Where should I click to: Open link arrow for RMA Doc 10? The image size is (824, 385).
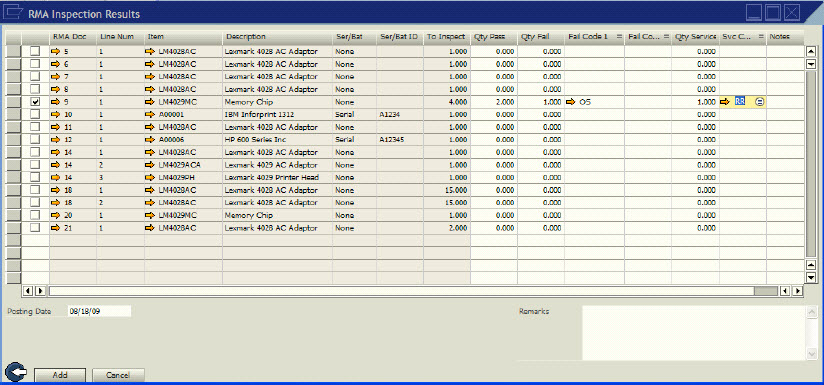[56, 115]
